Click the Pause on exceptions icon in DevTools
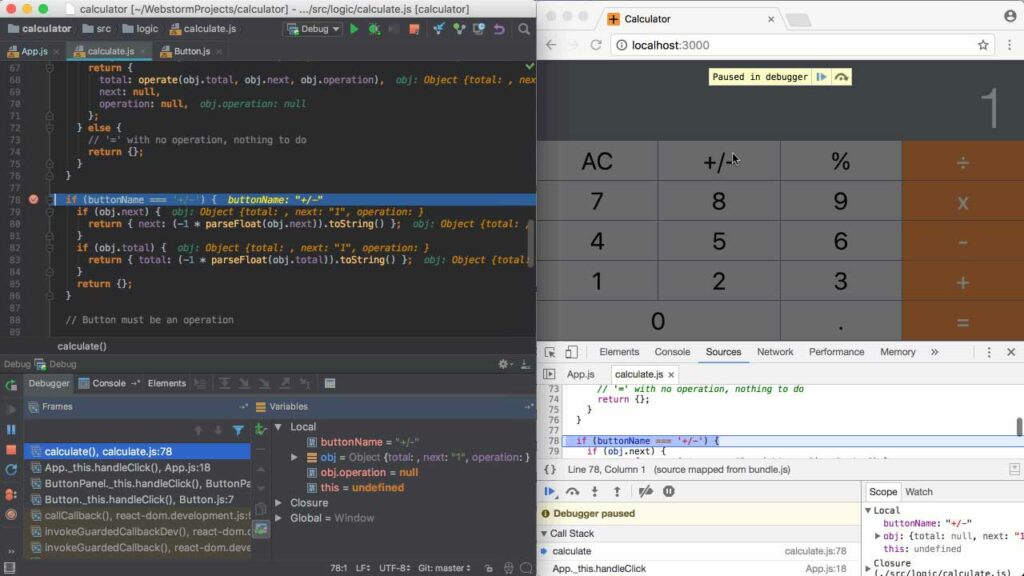Viewport: 1024px width, 576px height. tap(668, 490)
